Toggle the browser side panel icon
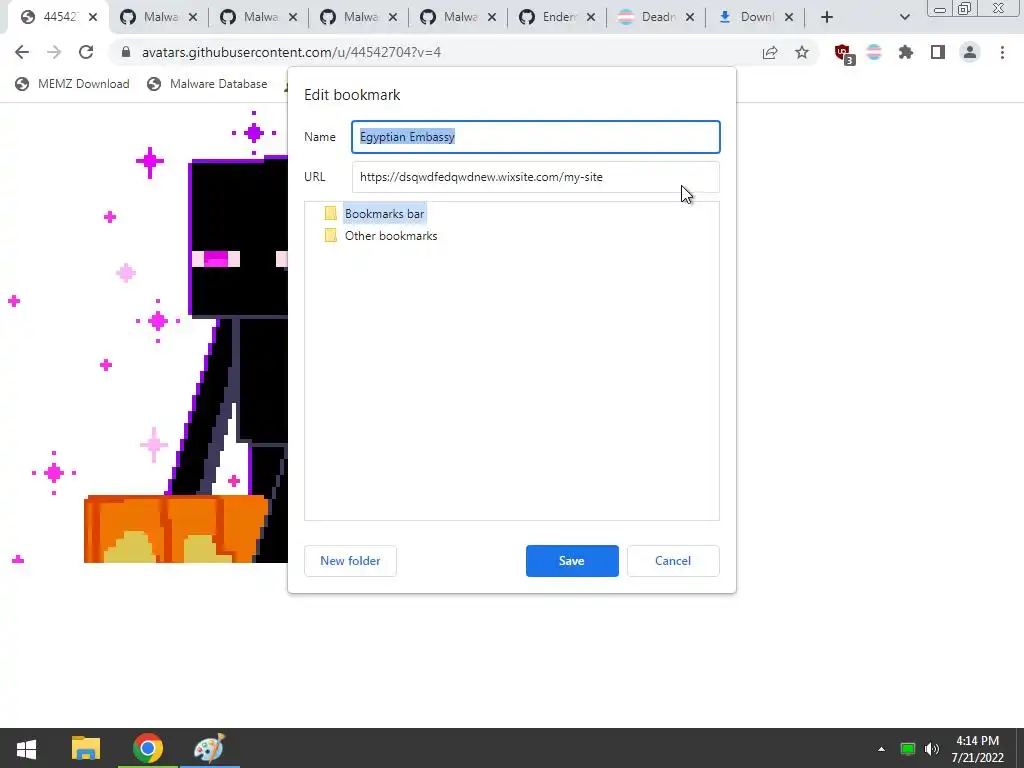This screenshot has height=768, width=1024. point(938,52)
